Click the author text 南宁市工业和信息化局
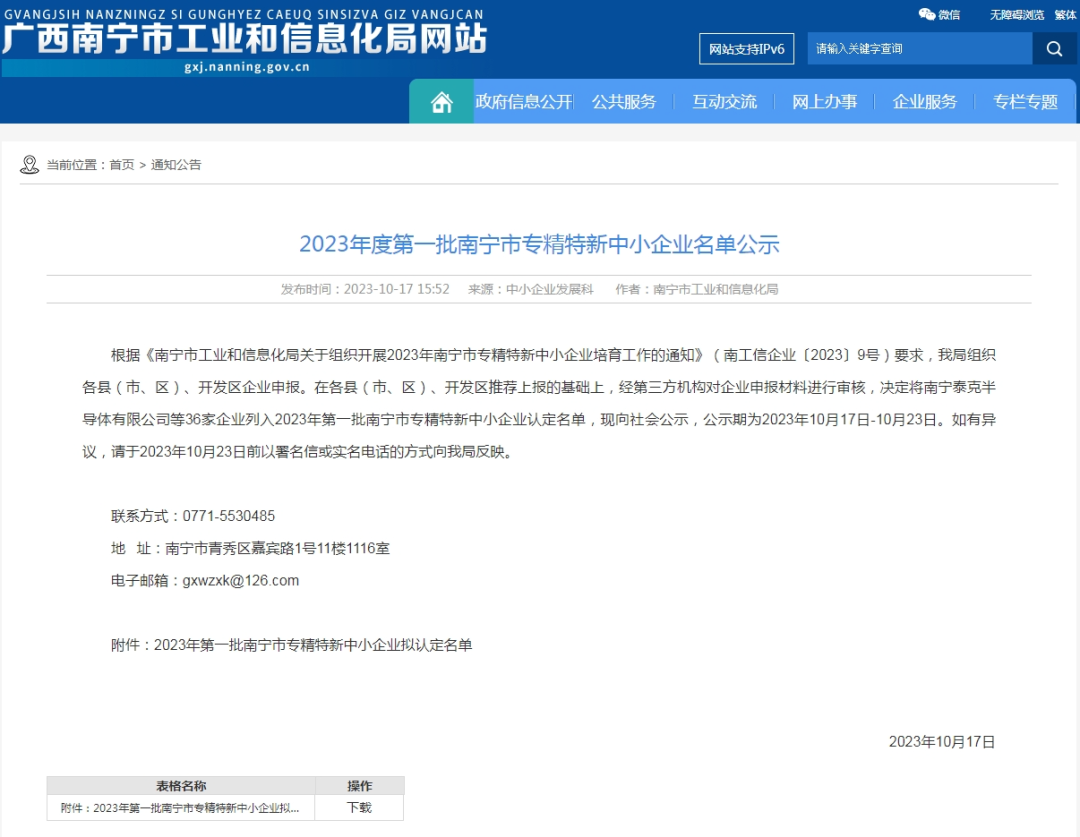 click(716, 289)
